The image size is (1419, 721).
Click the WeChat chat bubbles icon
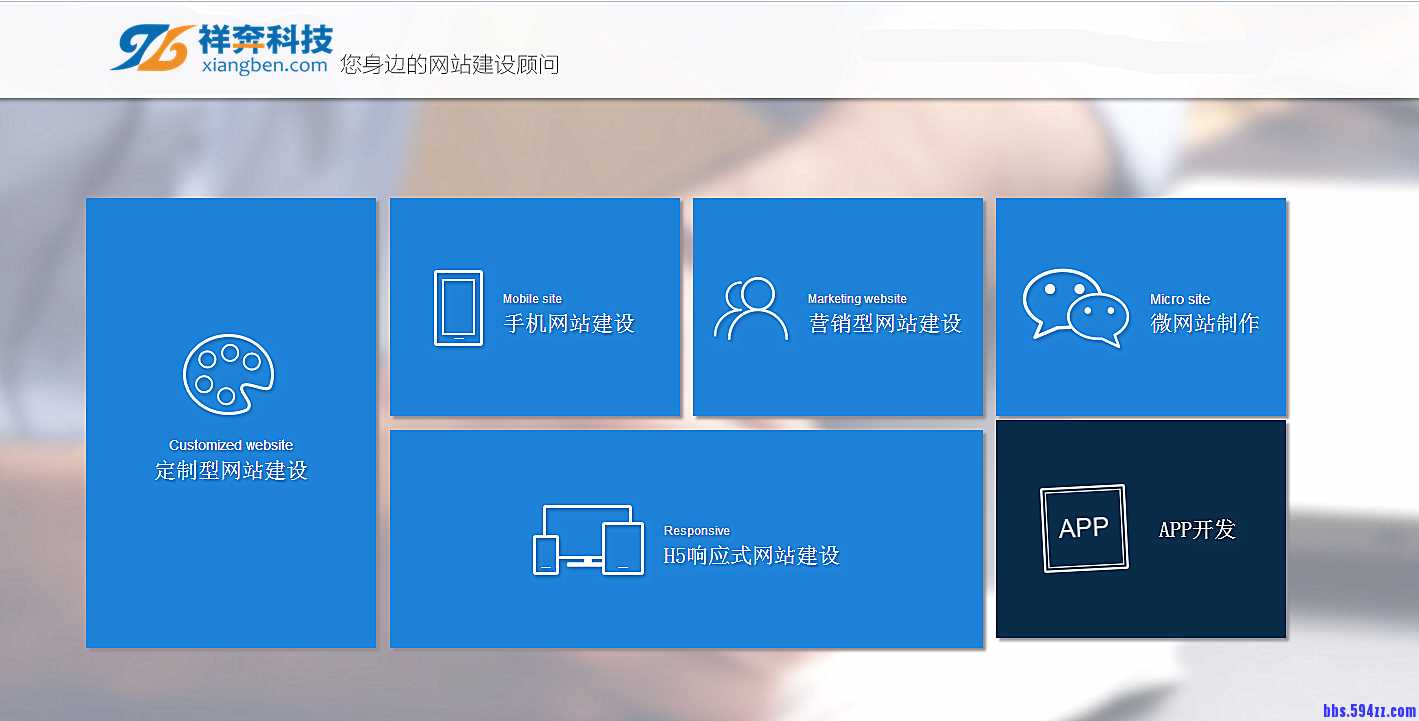pos(1076,307)
